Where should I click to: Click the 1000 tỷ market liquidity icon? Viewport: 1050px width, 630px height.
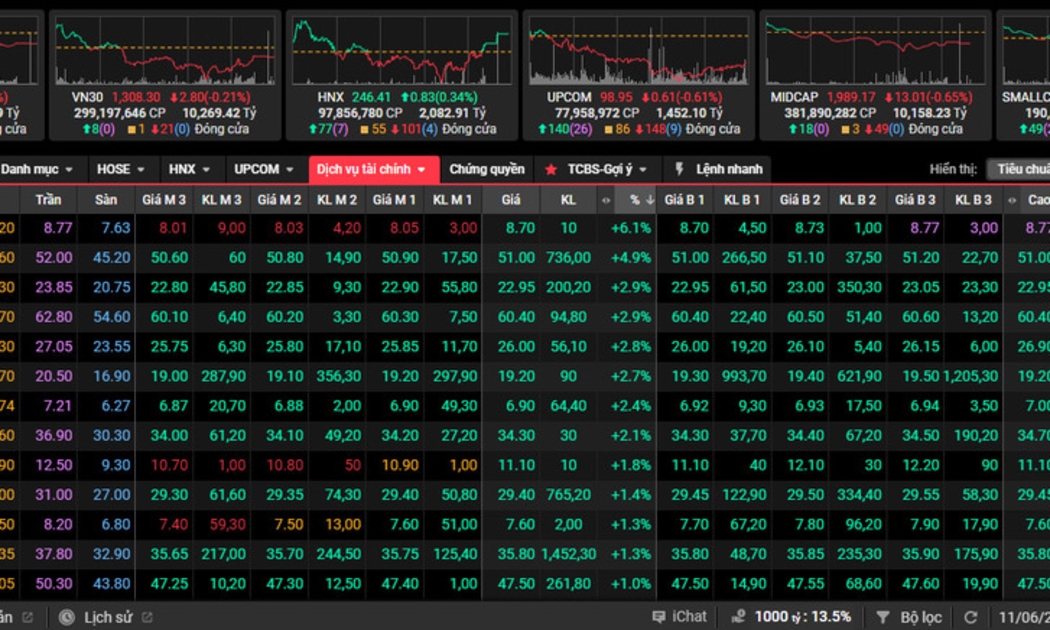(x=739, y=617)
